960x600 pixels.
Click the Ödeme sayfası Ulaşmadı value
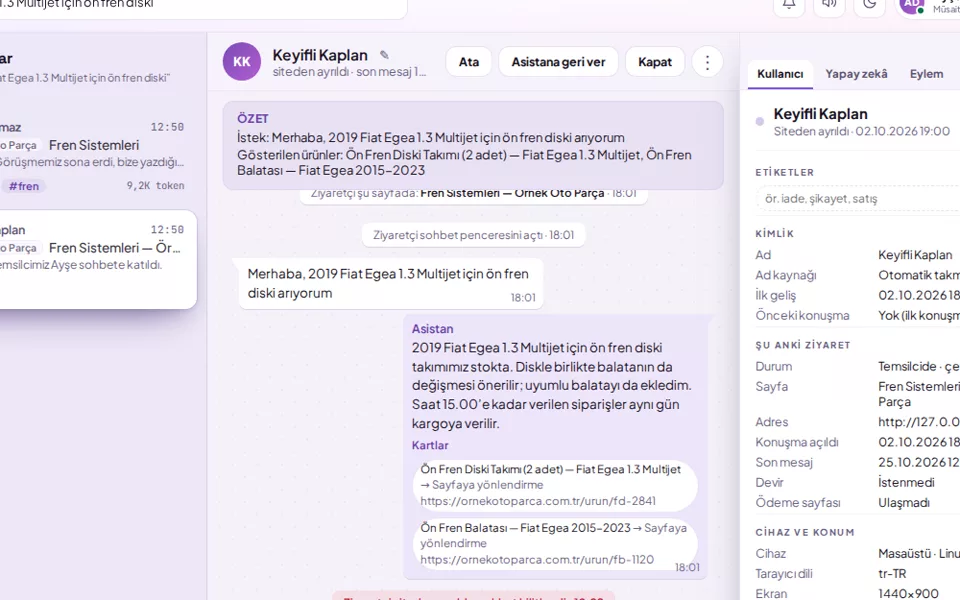904,503
